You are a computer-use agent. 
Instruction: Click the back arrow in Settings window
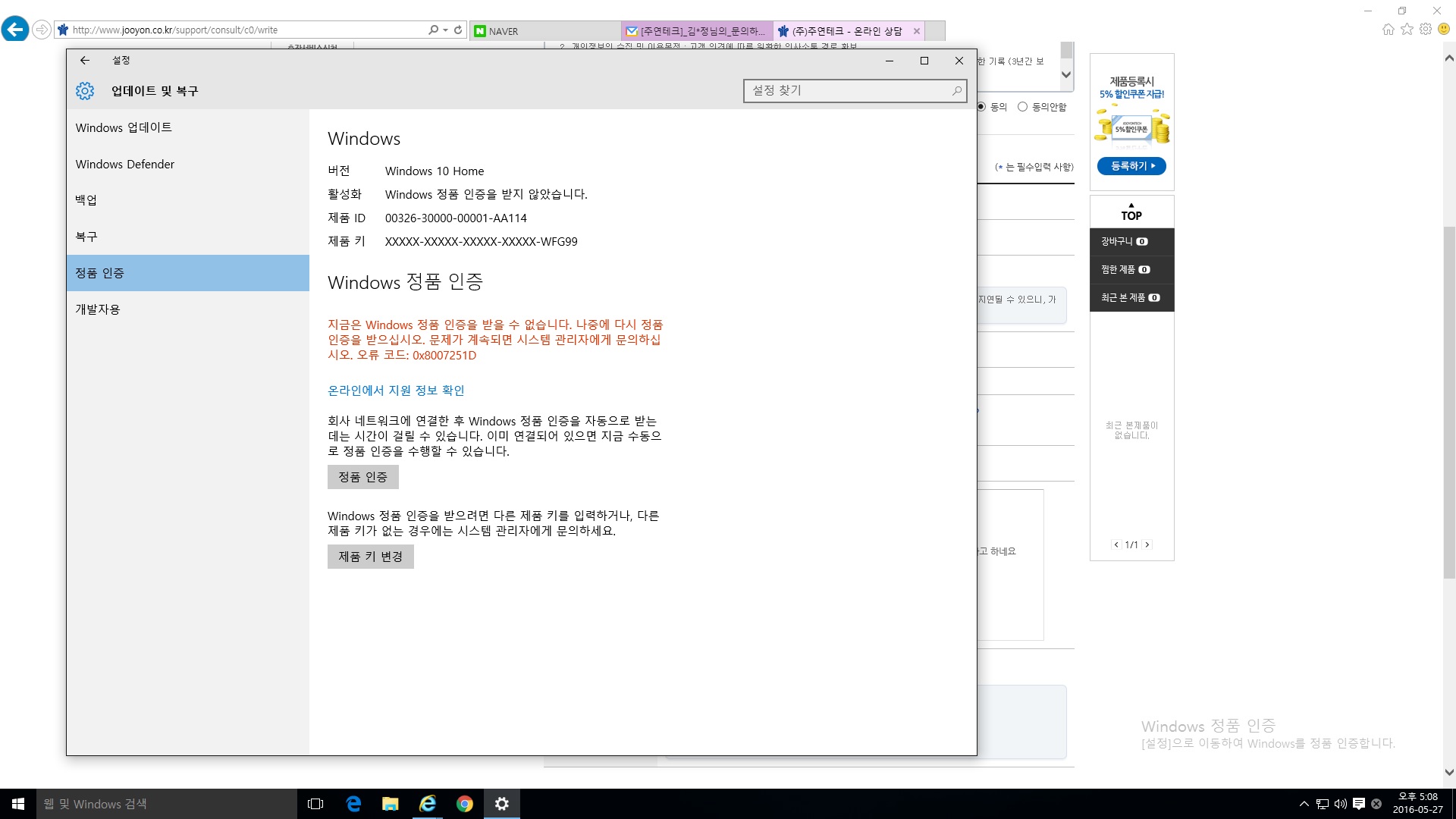pos(85,61)
